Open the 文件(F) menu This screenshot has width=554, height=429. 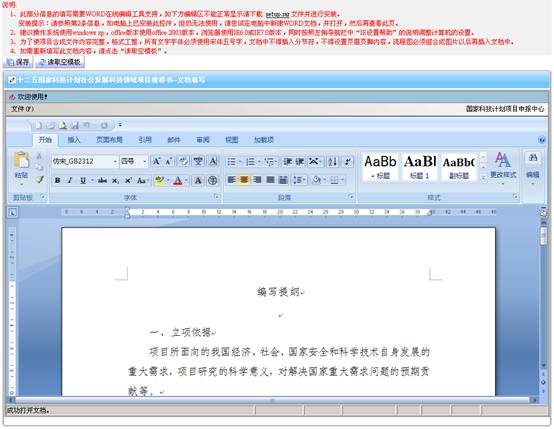click(22, 109)
